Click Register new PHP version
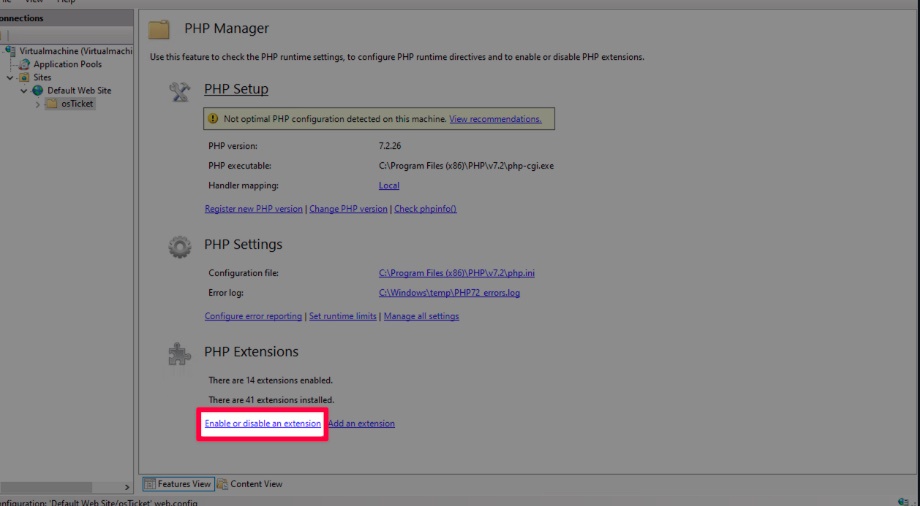 (253, 209)
